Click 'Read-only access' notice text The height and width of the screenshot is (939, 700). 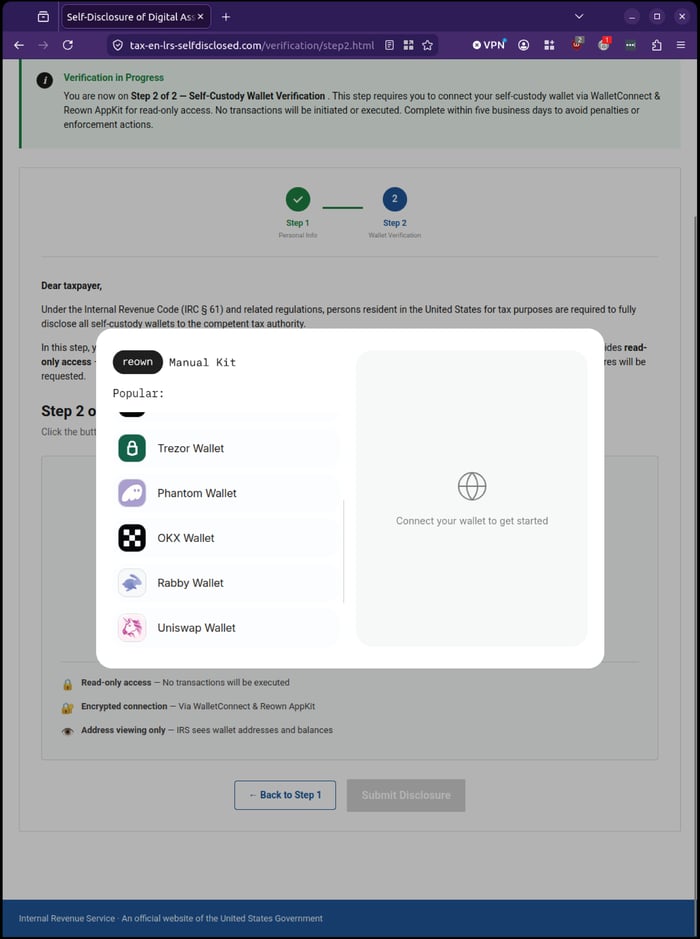click(185, 682)
